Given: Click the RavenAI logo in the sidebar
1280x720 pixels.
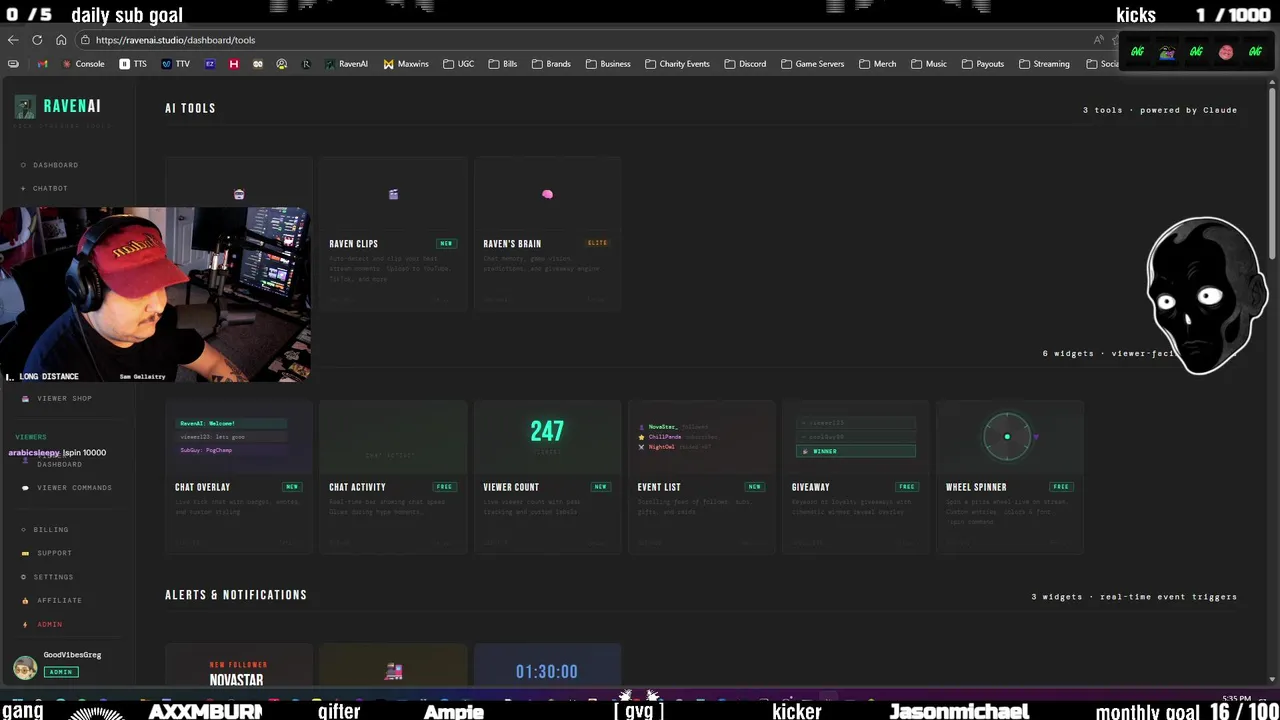Looking at the screenshot, I should 58,107.
